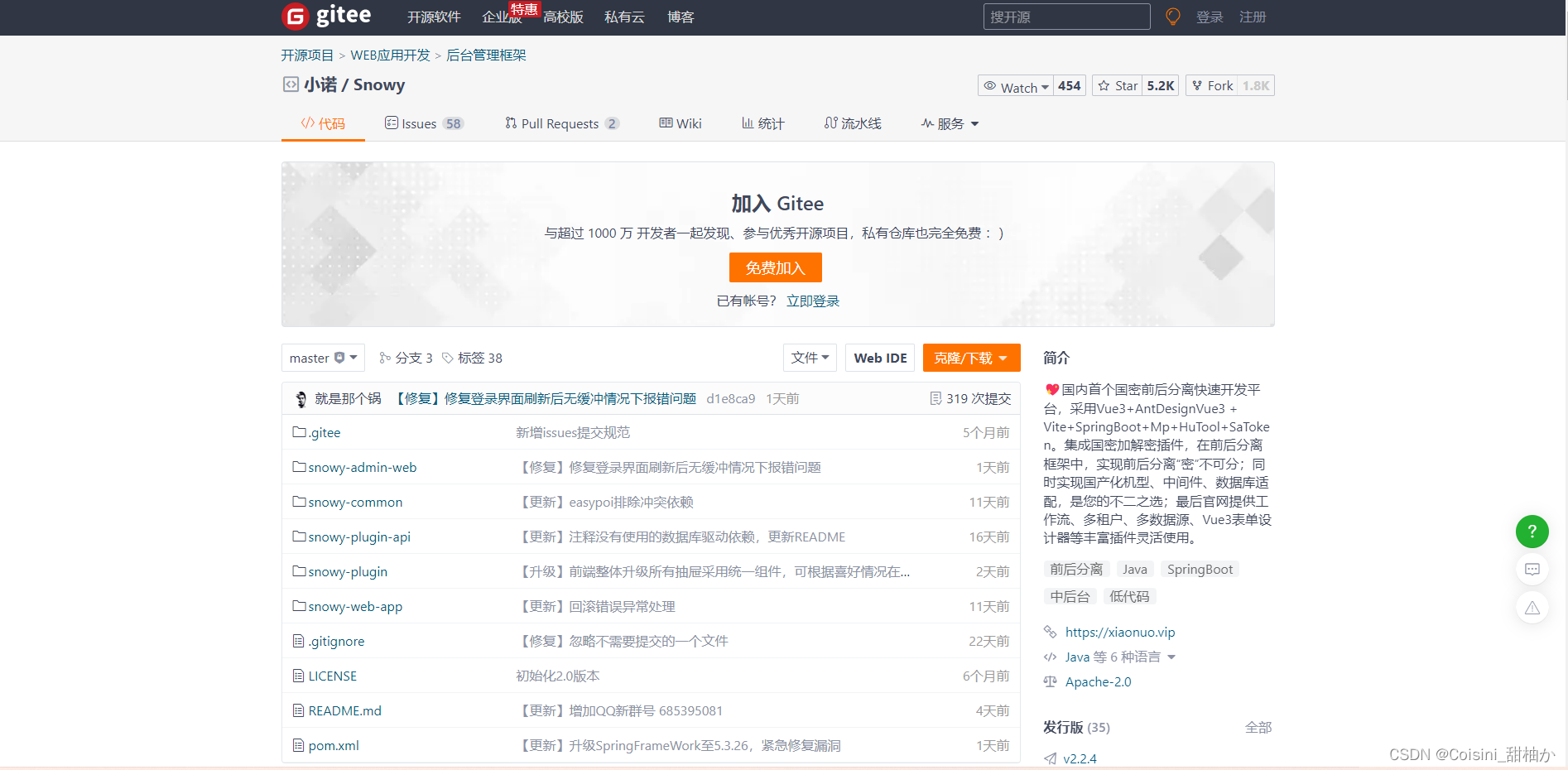Click the SpringBoot tag
Screen dimensions: 1568x770
point(1200,569)
